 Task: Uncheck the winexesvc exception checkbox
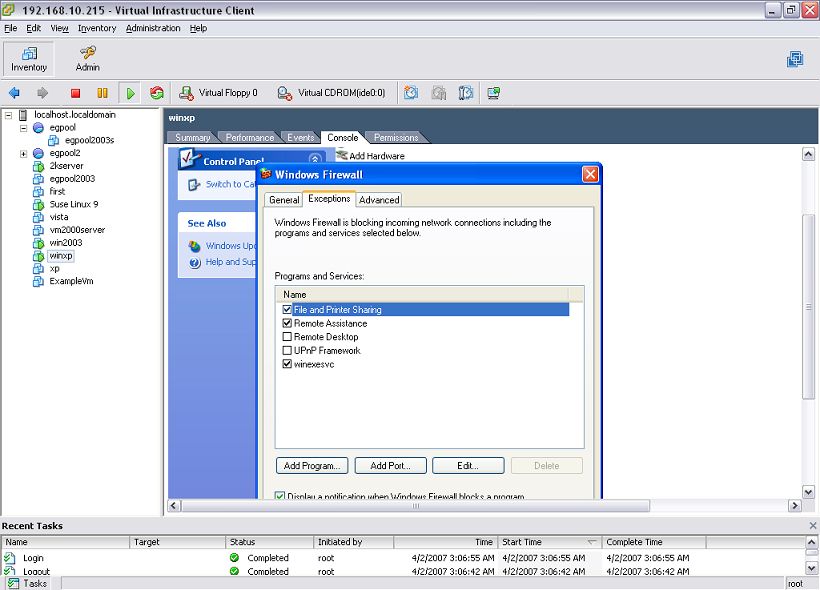pyautogui.click(x=287, y=364)
